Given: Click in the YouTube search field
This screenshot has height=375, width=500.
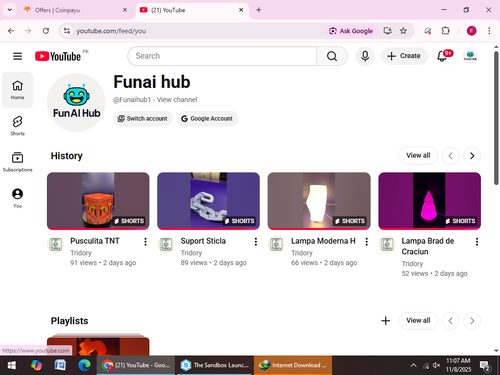Looking at the screenshot, I should tap(222, 56).
